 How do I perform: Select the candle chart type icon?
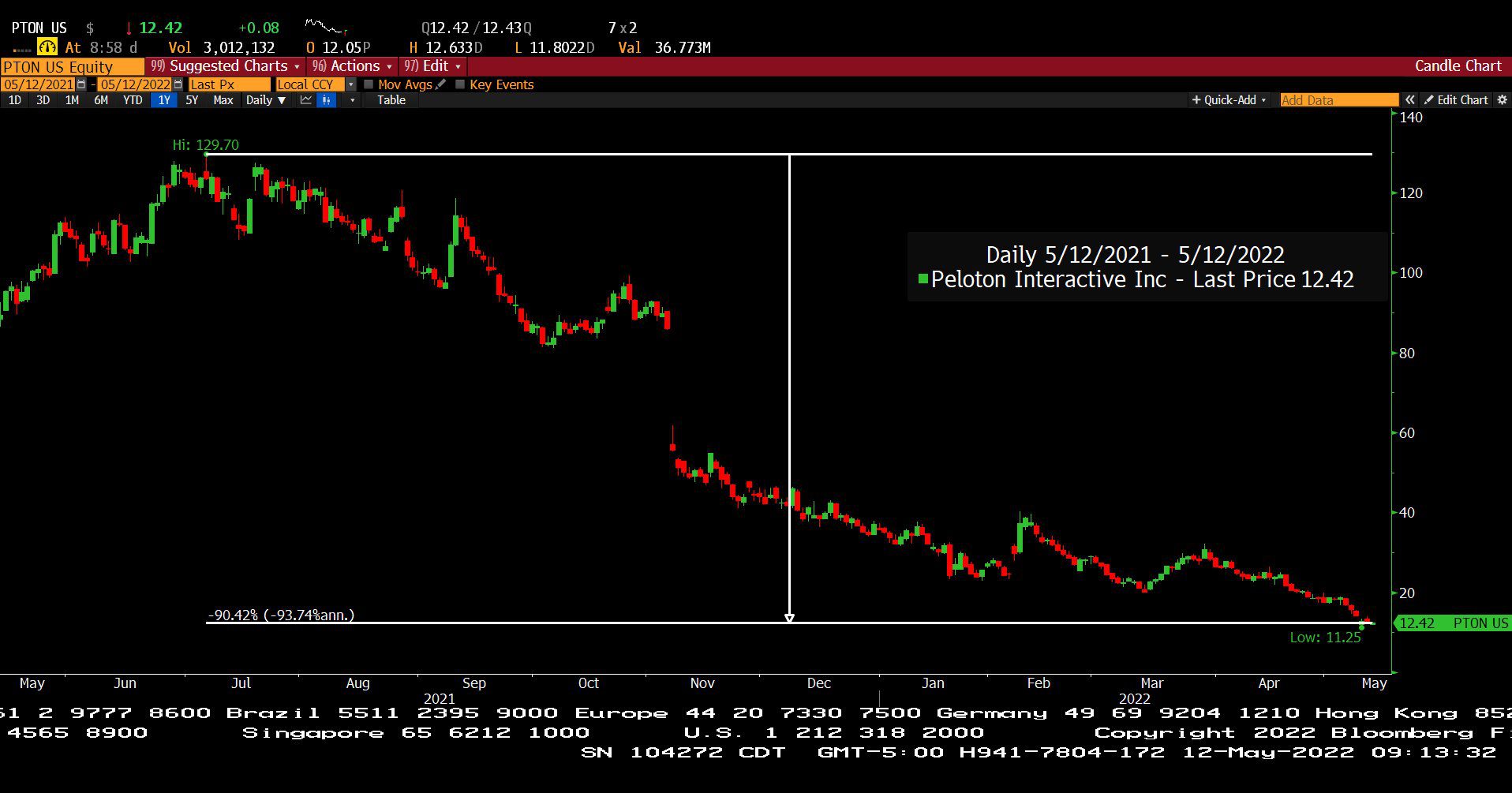tap(326, 100)
